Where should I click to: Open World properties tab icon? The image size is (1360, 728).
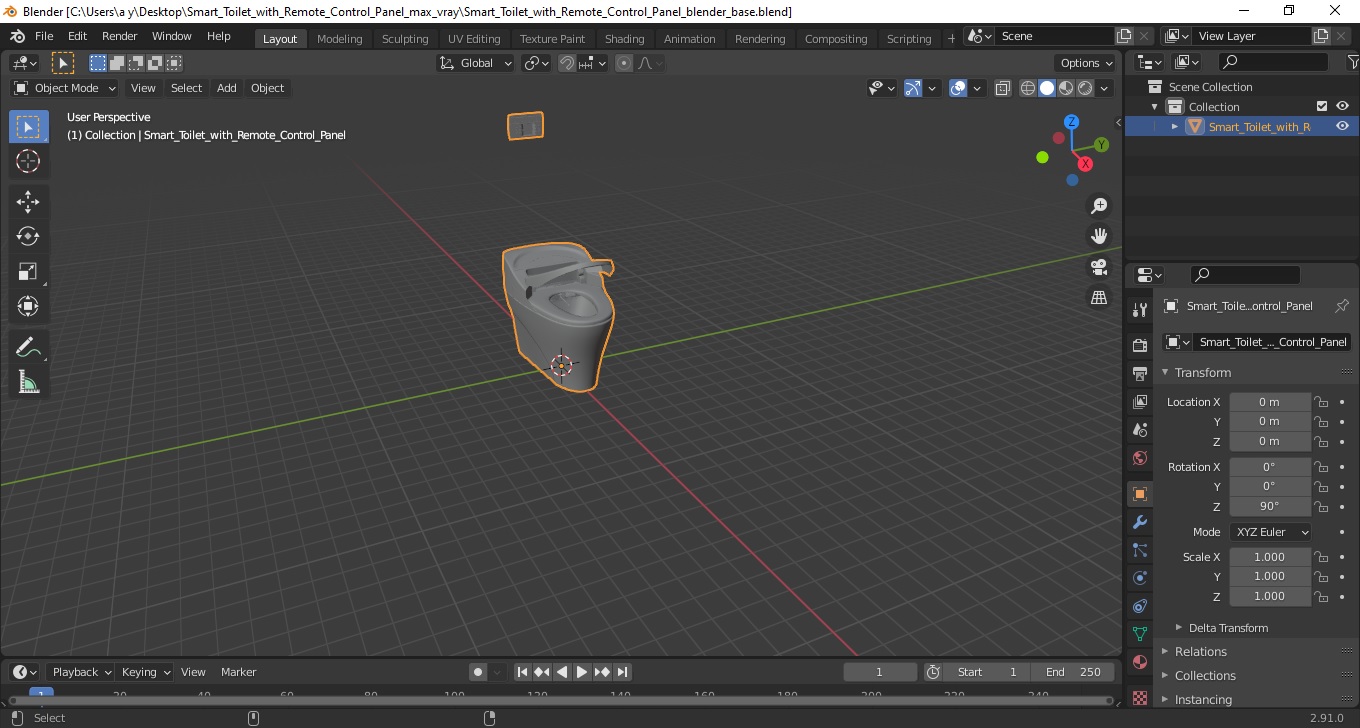click(x=1140, y=458)
